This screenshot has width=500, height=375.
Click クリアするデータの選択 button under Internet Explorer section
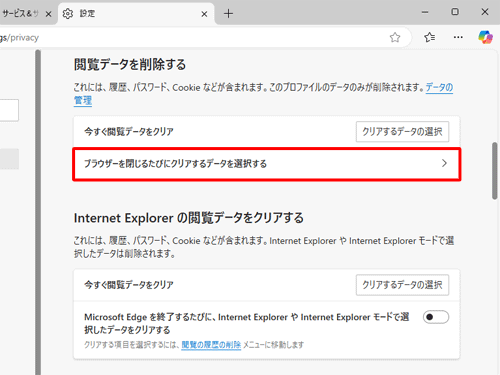tap(402, 285)
